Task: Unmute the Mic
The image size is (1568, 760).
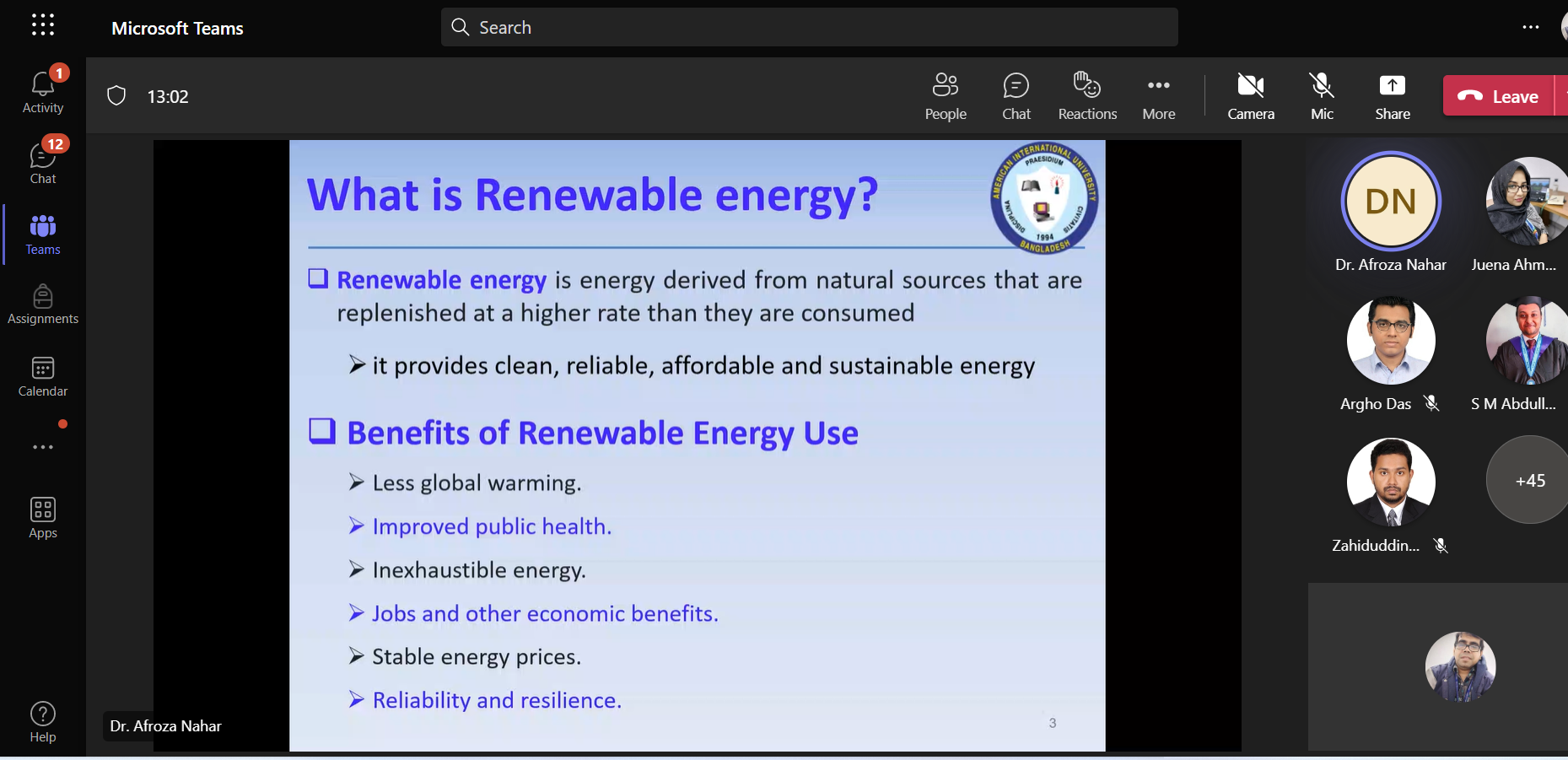Action: click(1321, 96)
